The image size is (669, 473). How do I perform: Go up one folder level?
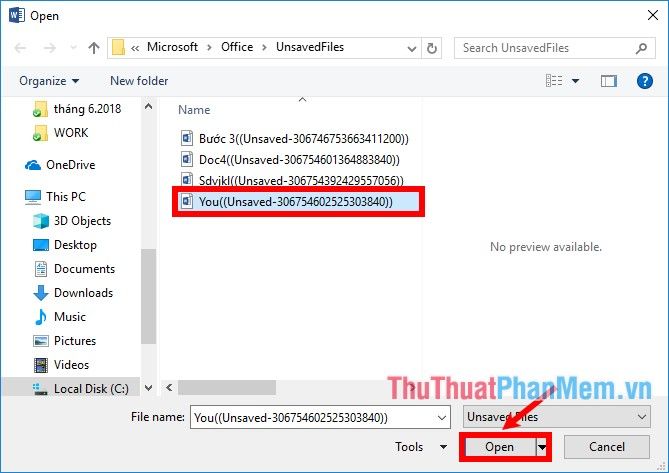pyautogui.click(x=93, y=48)
